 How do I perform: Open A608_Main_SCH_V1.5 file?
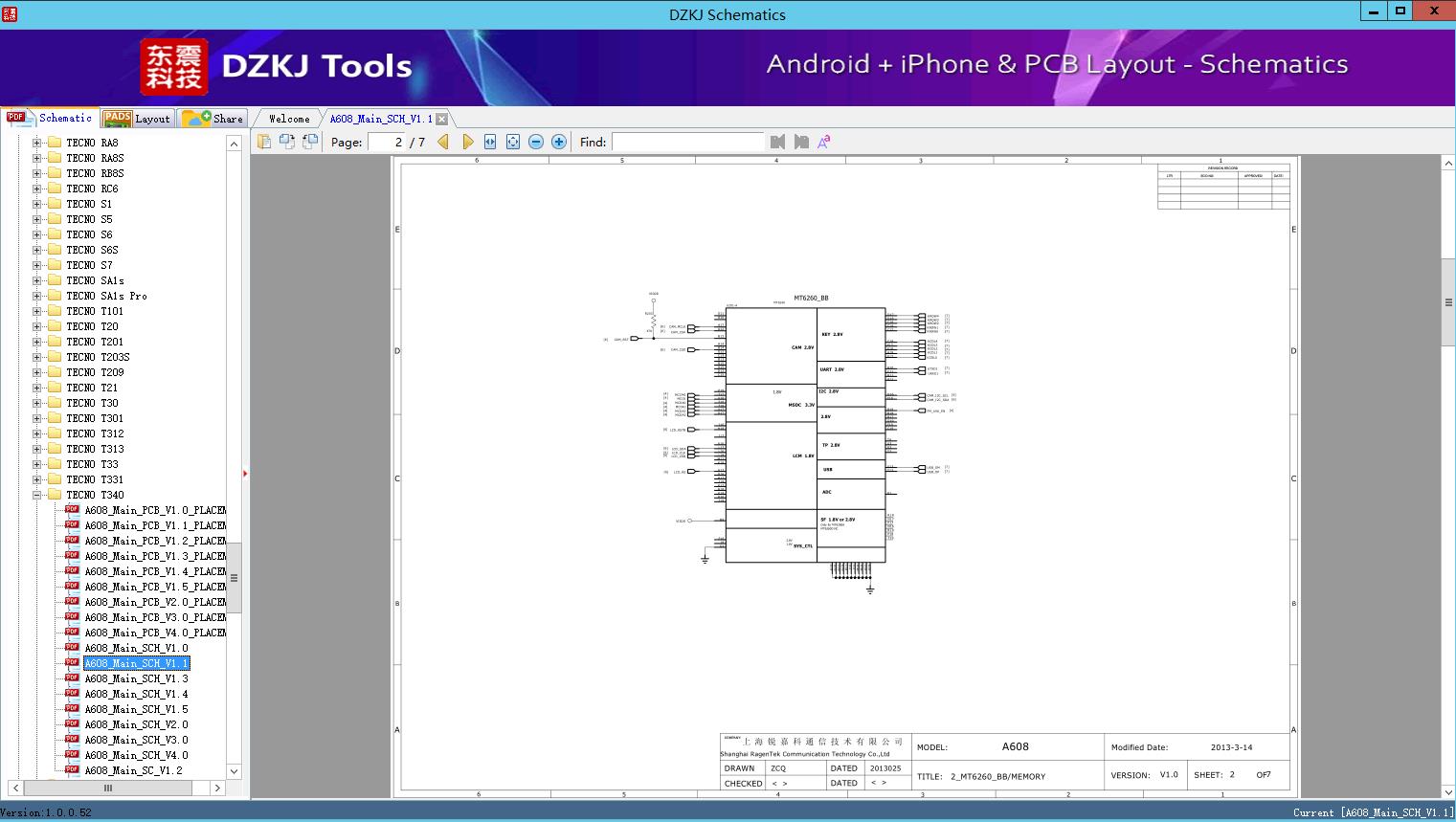click(136, 709)
